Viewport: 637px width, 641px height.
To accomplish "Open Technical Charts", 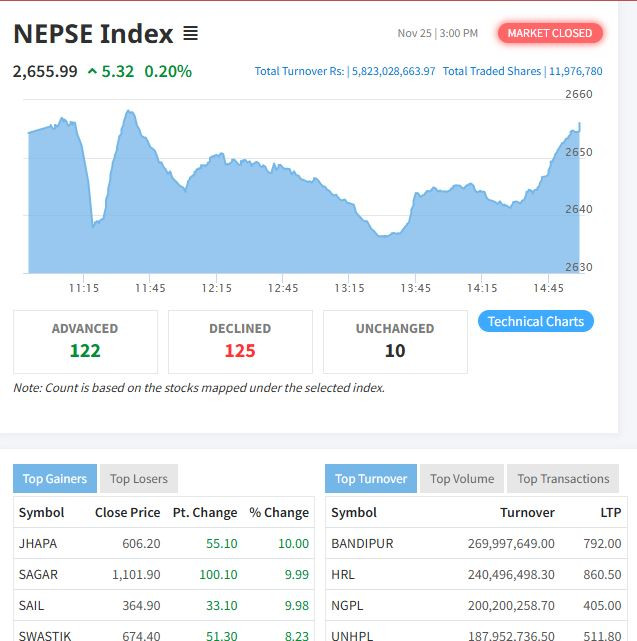I will pos(535,321).
